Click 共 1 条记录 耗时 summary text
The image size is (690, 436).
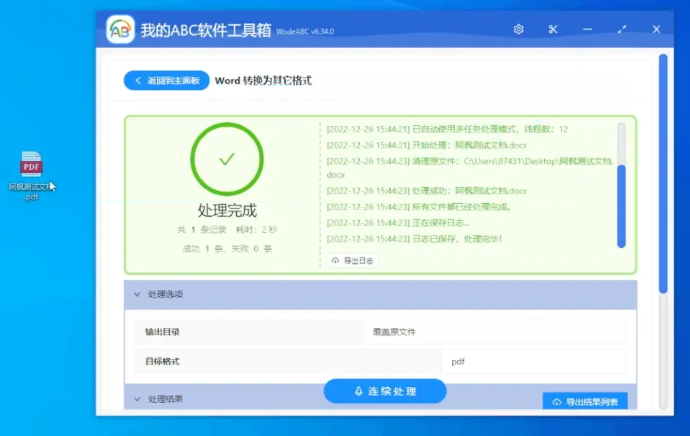[x=227, y=230]
